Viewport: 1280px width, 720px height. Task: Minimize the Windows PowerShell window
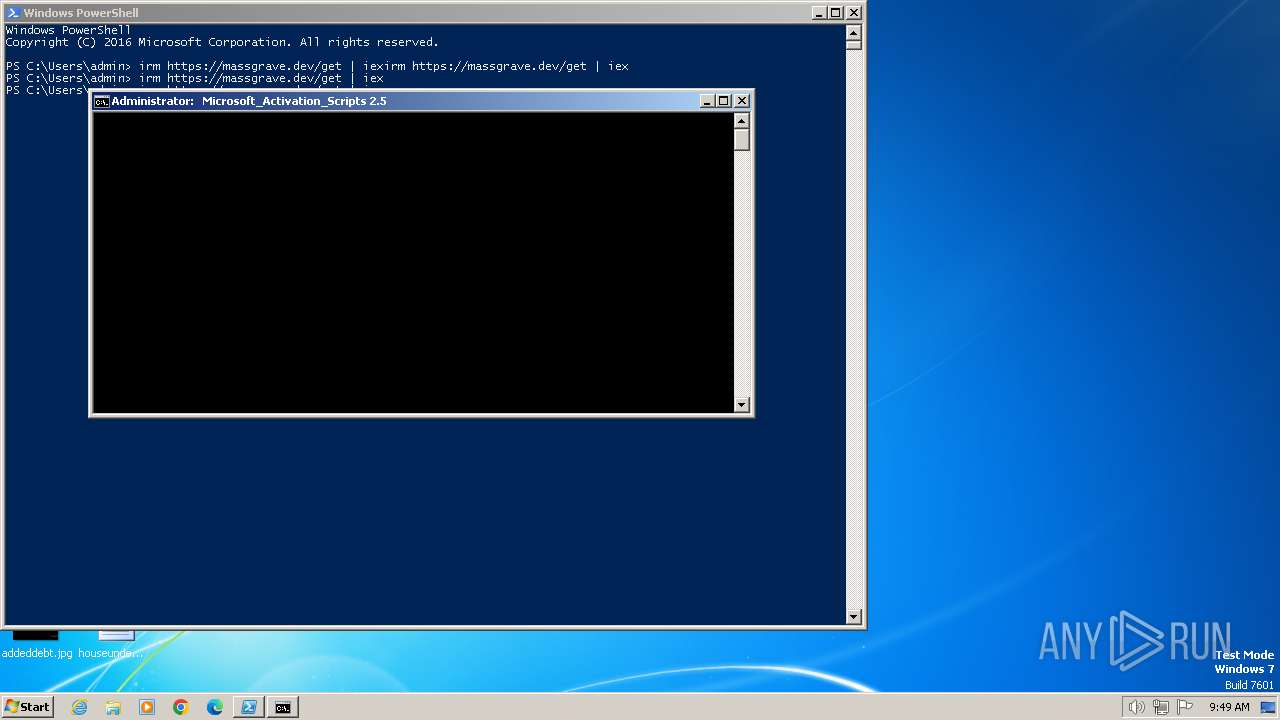pyautogui.click(x=819, y=13)
